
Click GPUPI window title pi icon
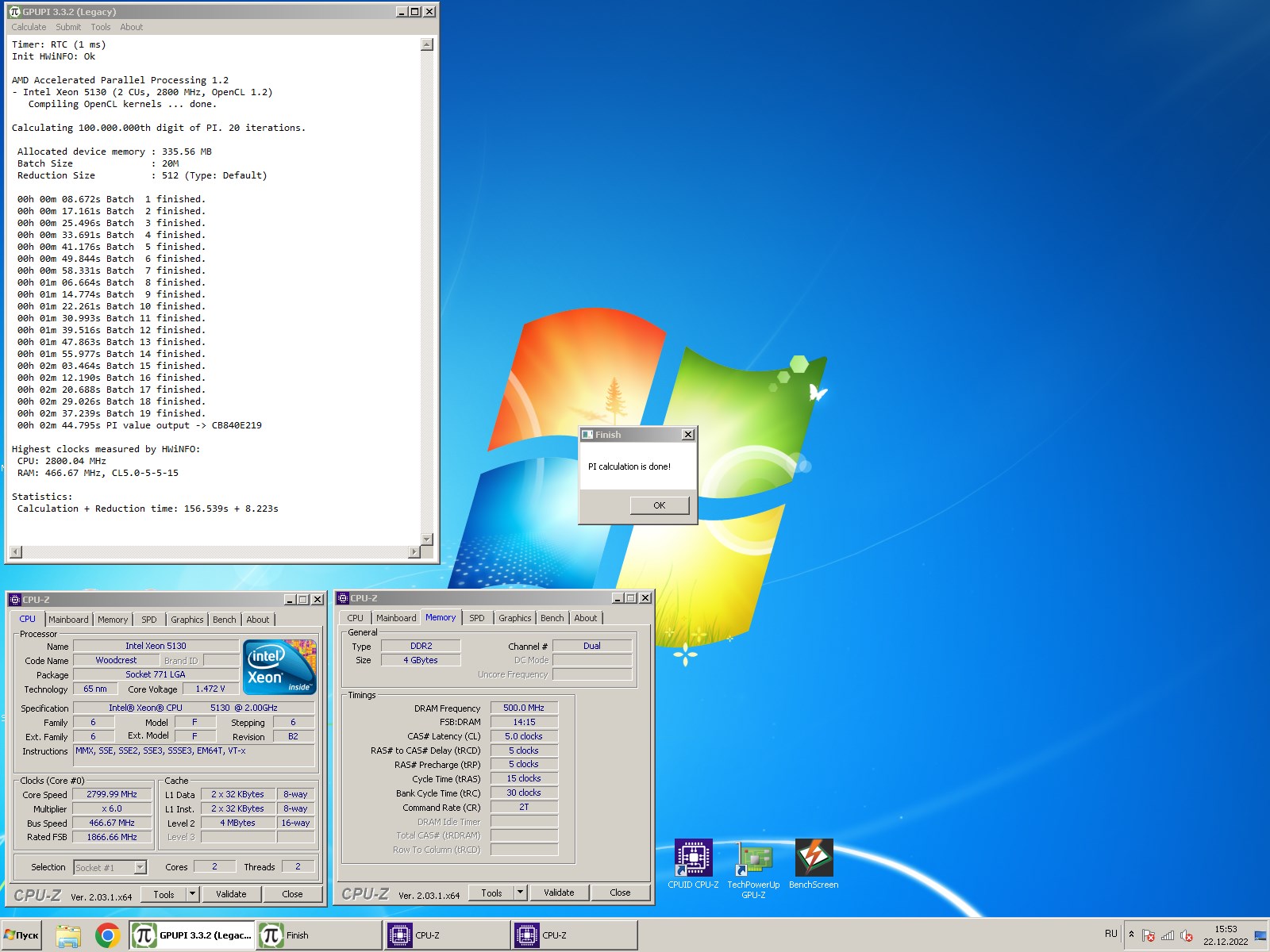14,11
